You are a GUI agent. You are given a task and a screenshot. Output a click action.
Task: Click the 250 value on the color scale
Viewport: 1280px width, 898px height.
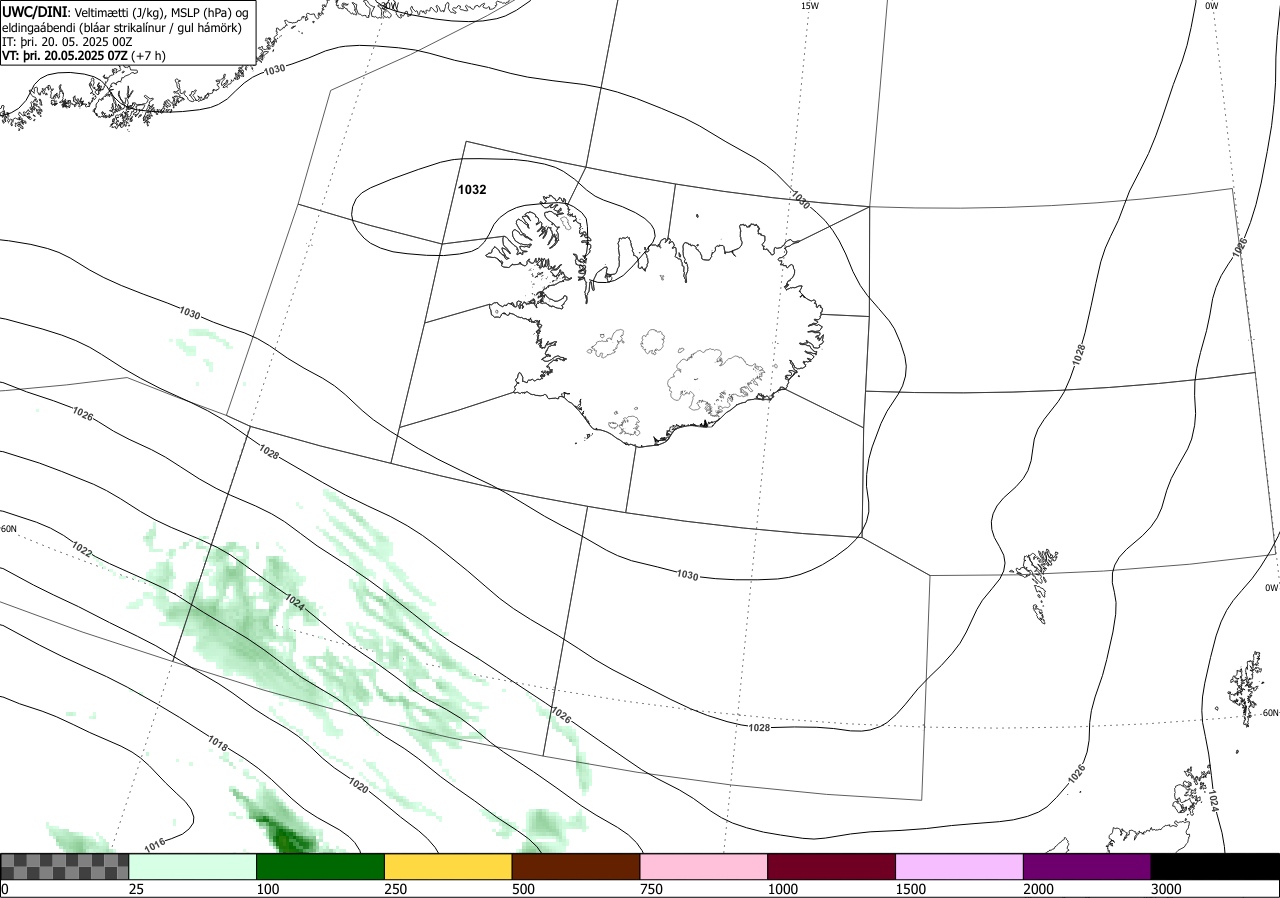point(395,889)
